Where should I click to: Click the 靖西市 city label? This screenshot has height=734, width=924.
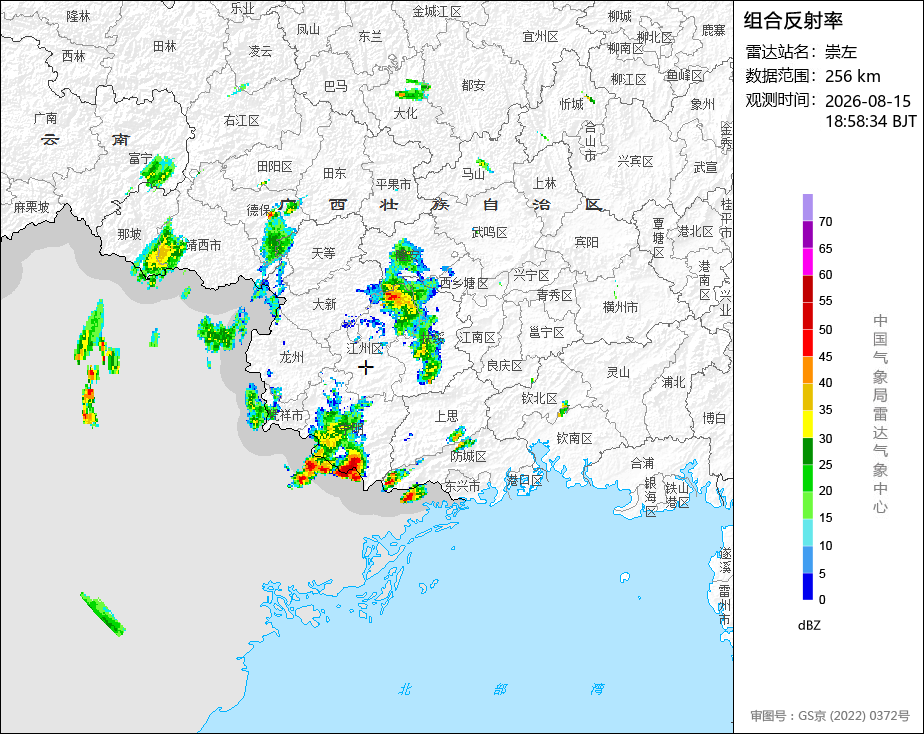point(203,245)
